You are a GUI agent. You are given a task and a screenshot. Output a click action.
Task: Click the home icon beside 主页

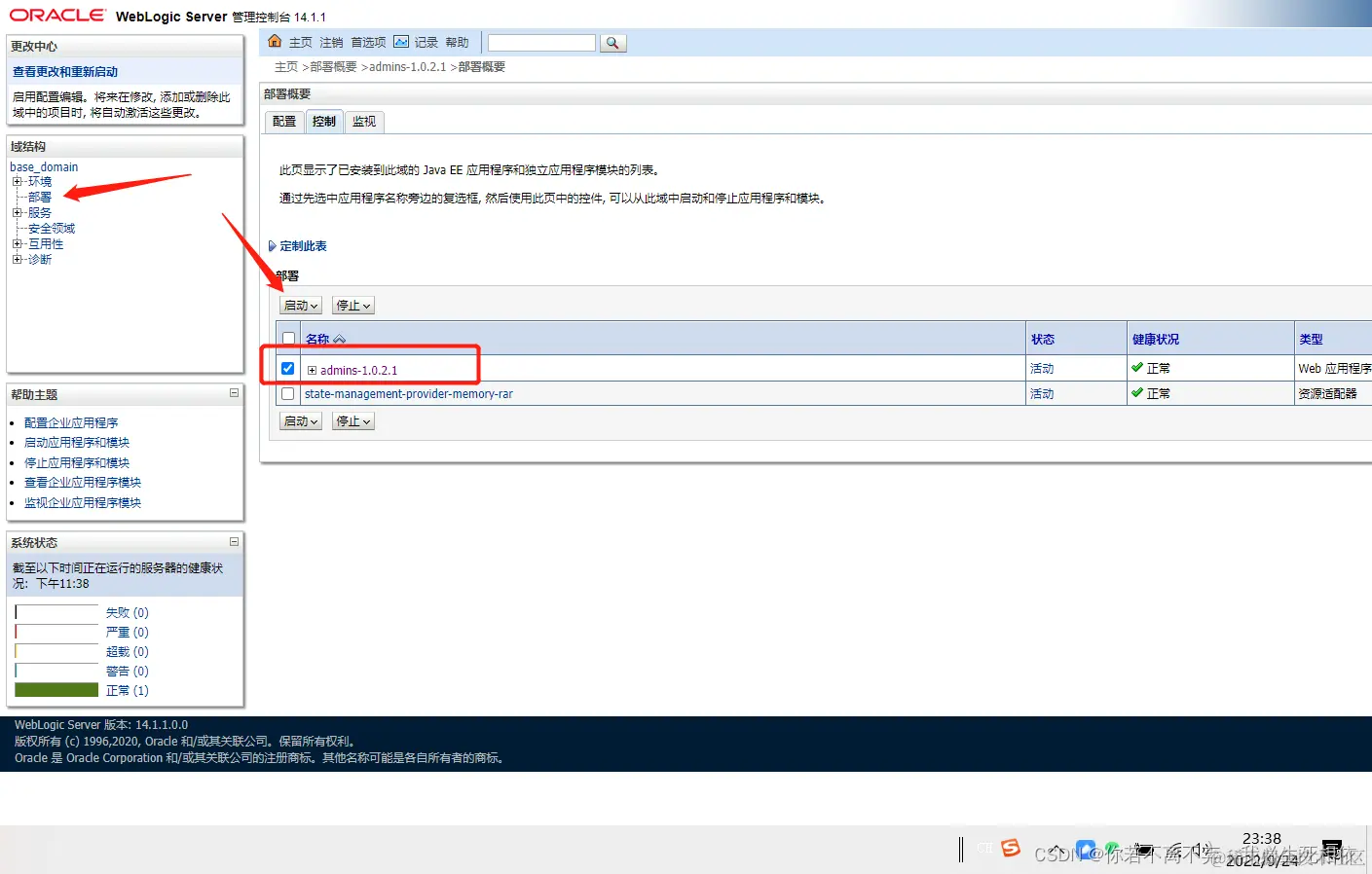point(275,41)
